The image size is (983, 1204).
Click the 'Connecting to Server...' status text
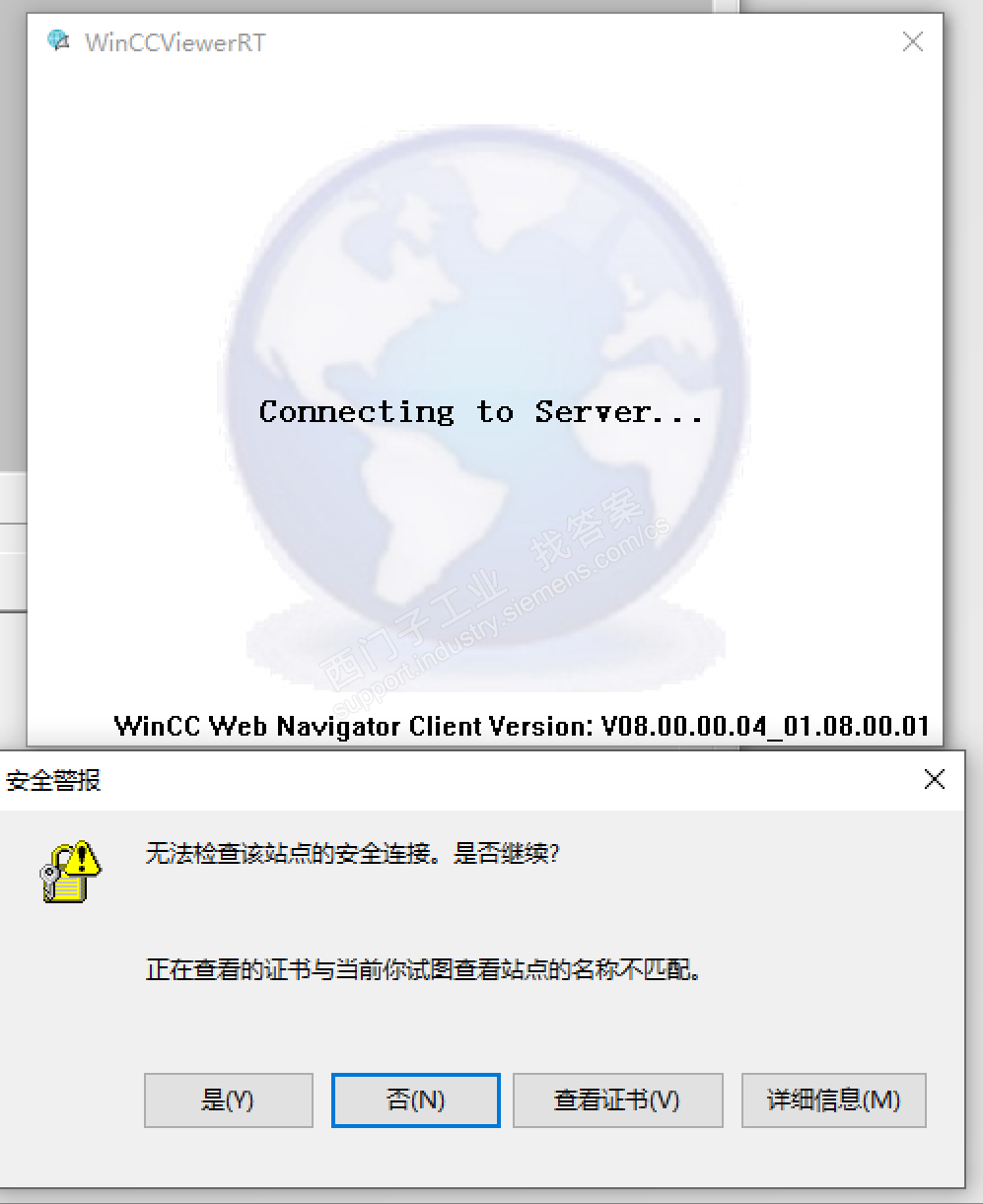481,411
